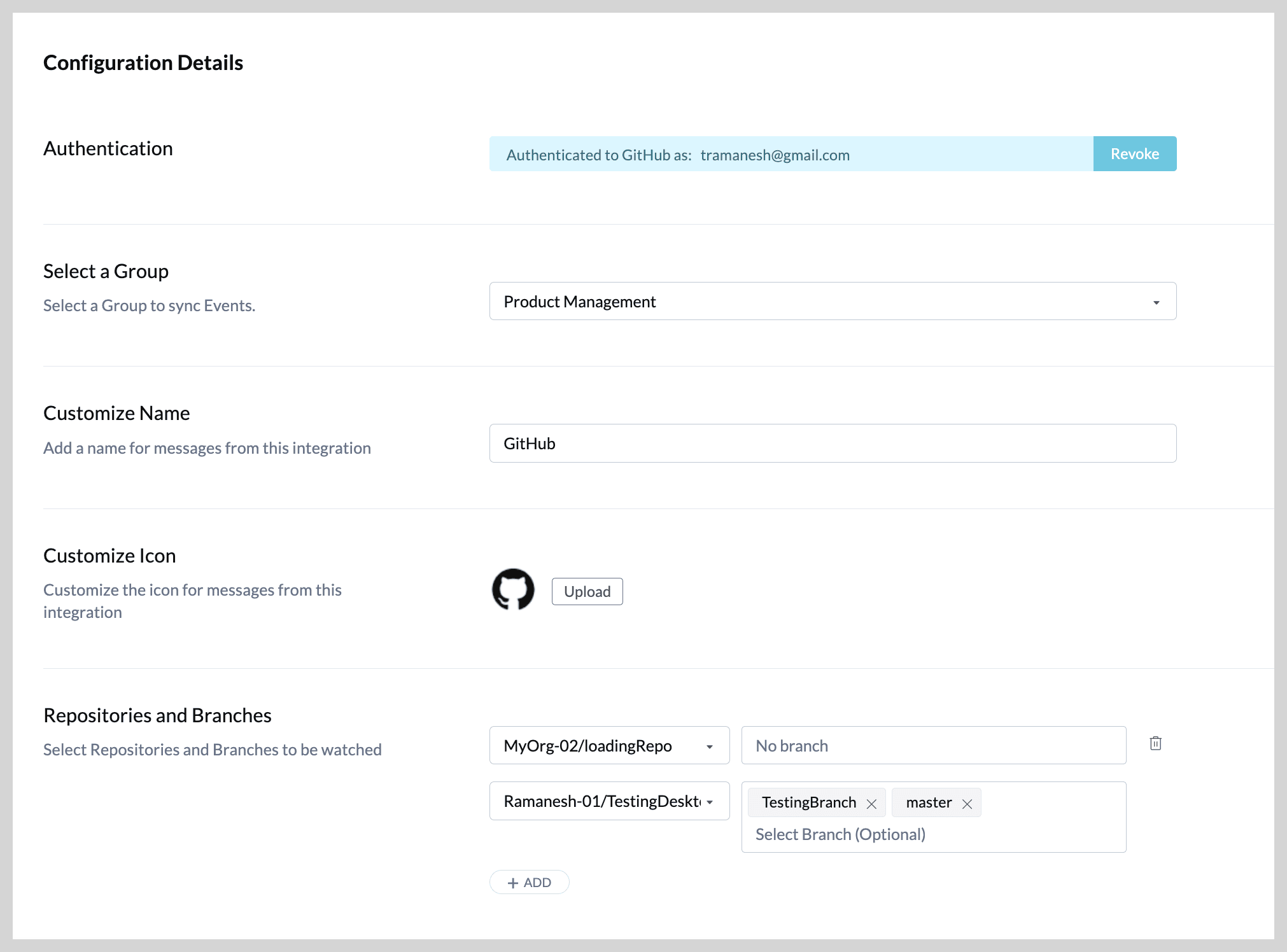Click the Customize Name text field
The height and width of the screenshot is (952, 1287).
(x=831, y=444)
